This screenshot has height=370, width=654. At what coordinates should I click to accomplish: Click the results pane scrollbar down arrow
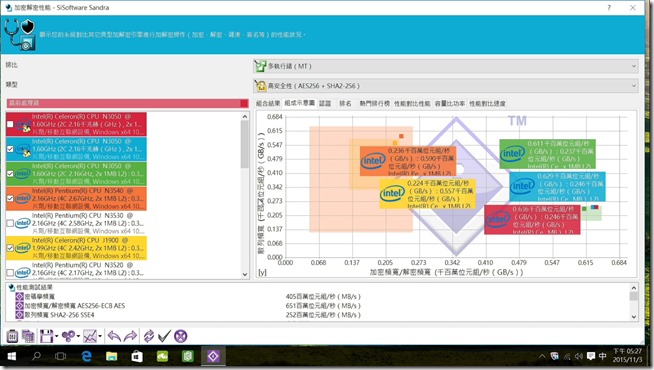pyautogui.click(x=634, y=317)
